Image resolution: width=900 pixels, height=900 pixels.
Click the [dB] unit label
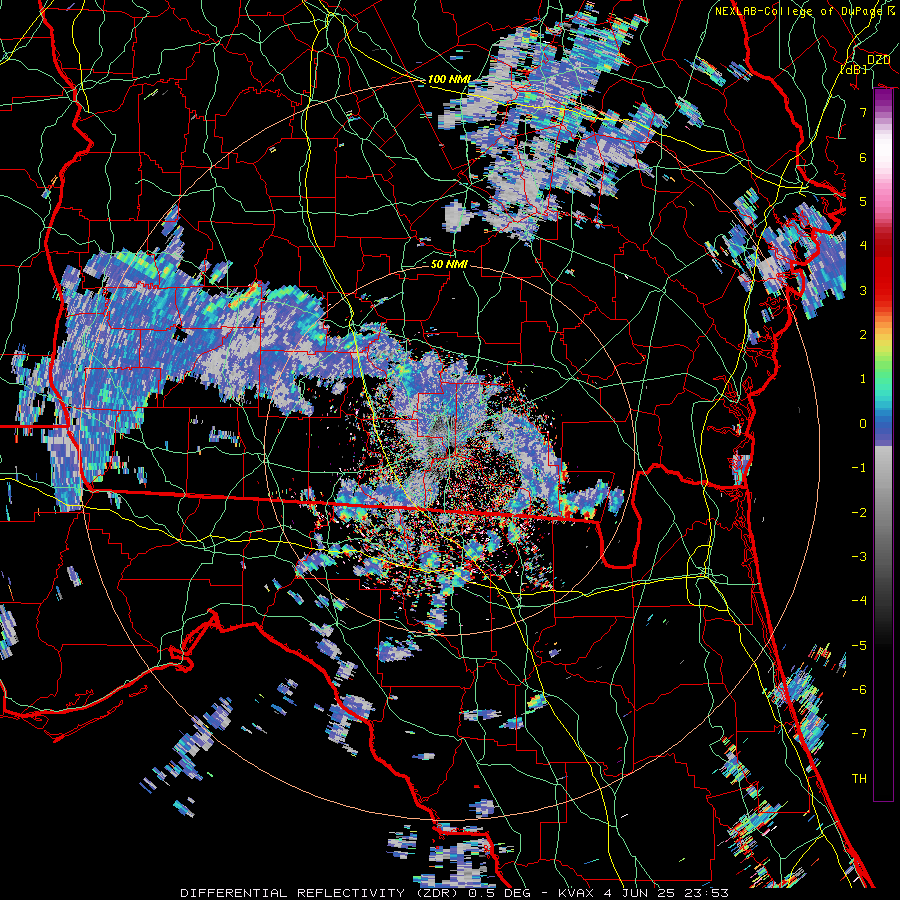click(x=853, y=69)
